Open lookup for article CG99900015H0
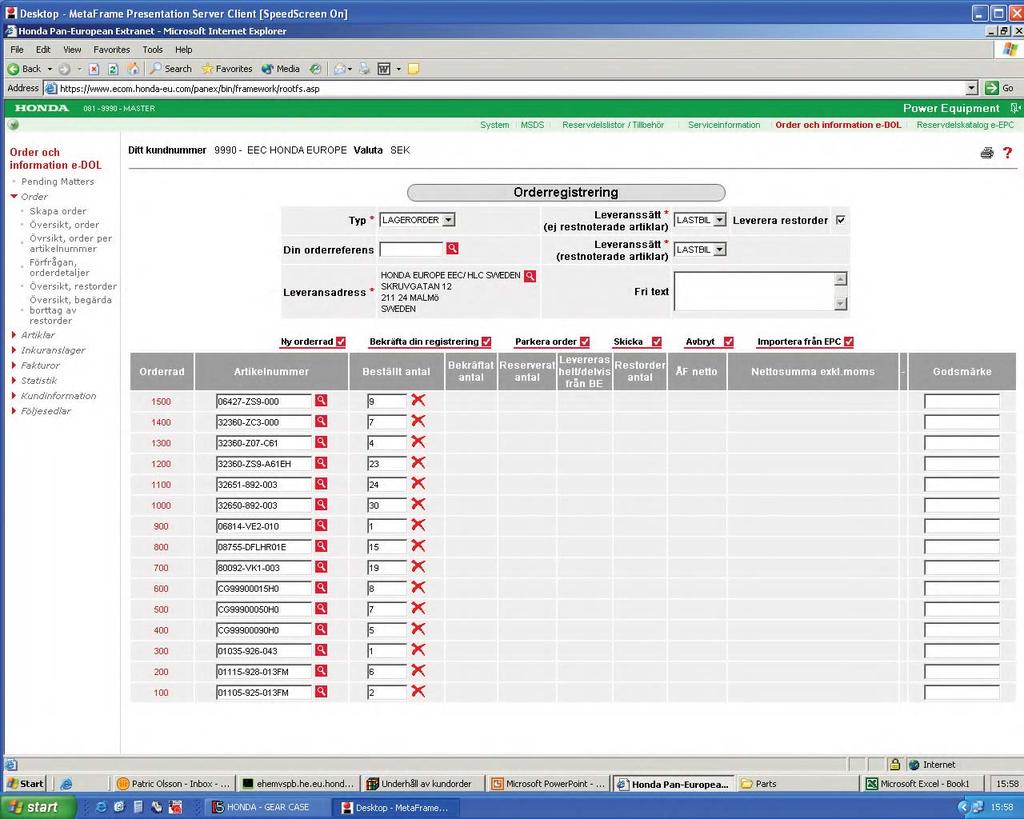Viewport: 1024px width, 819px height. point(321,587)
